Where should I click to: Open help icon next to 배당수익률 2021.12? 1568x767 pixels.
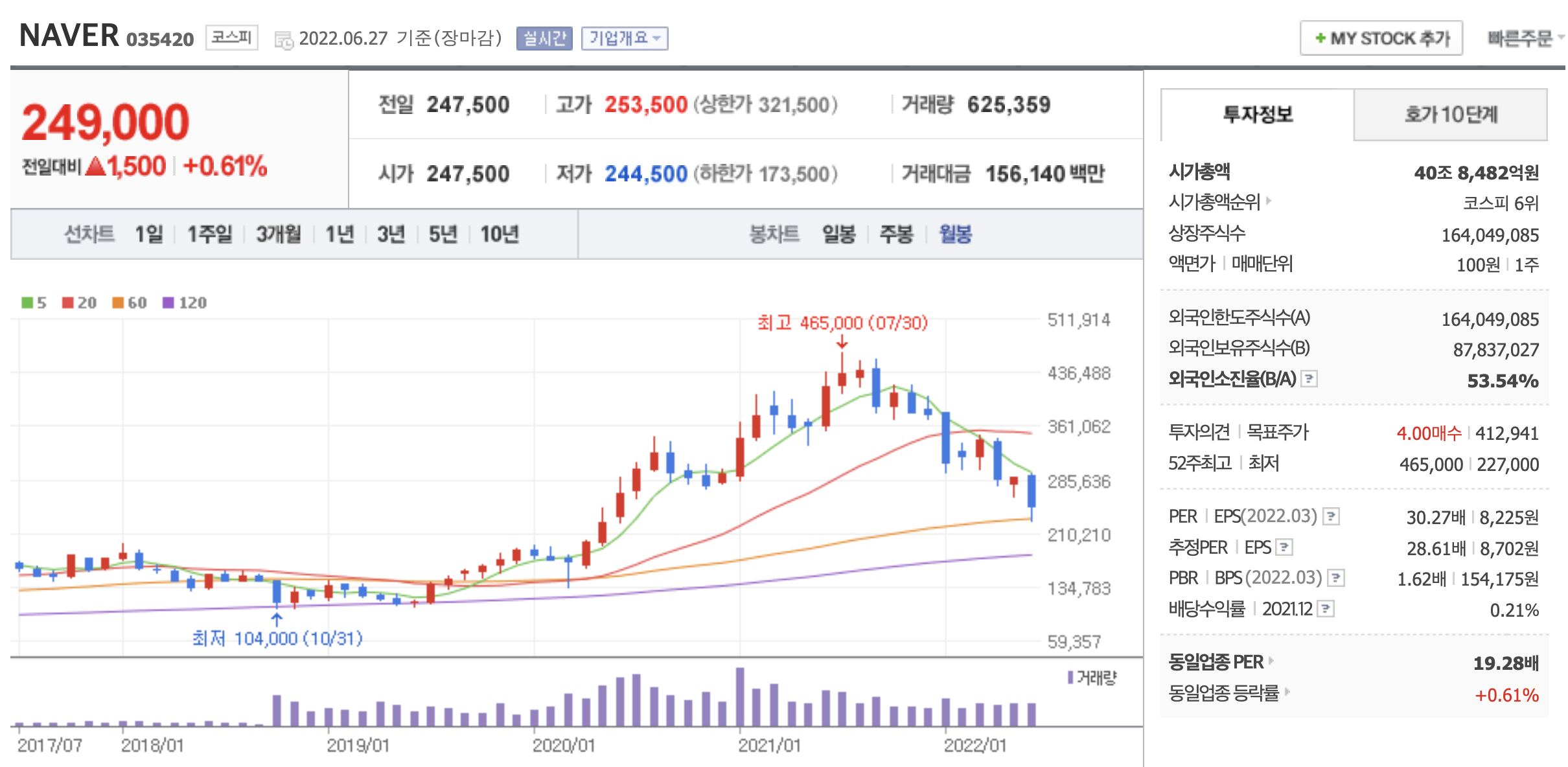(x=1326, y=609)
